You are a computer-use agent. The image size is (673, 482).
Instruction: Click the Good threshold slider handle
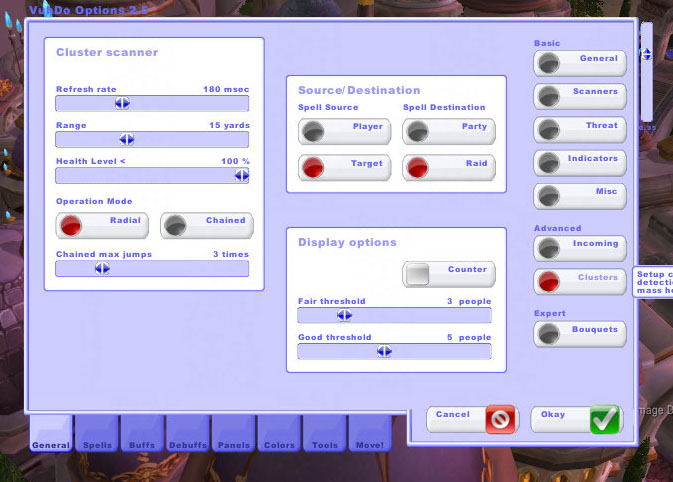pos(384,351)
